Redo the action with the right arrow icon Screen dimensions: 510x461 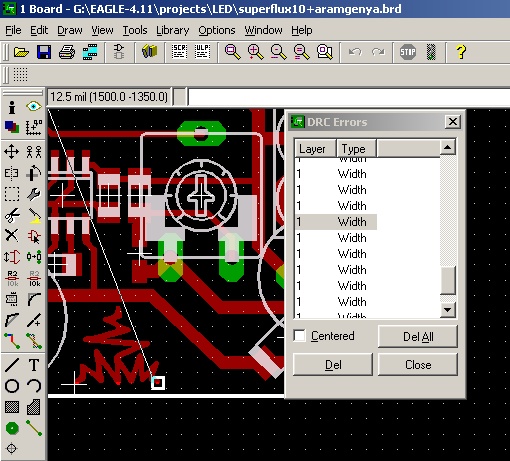378,52
